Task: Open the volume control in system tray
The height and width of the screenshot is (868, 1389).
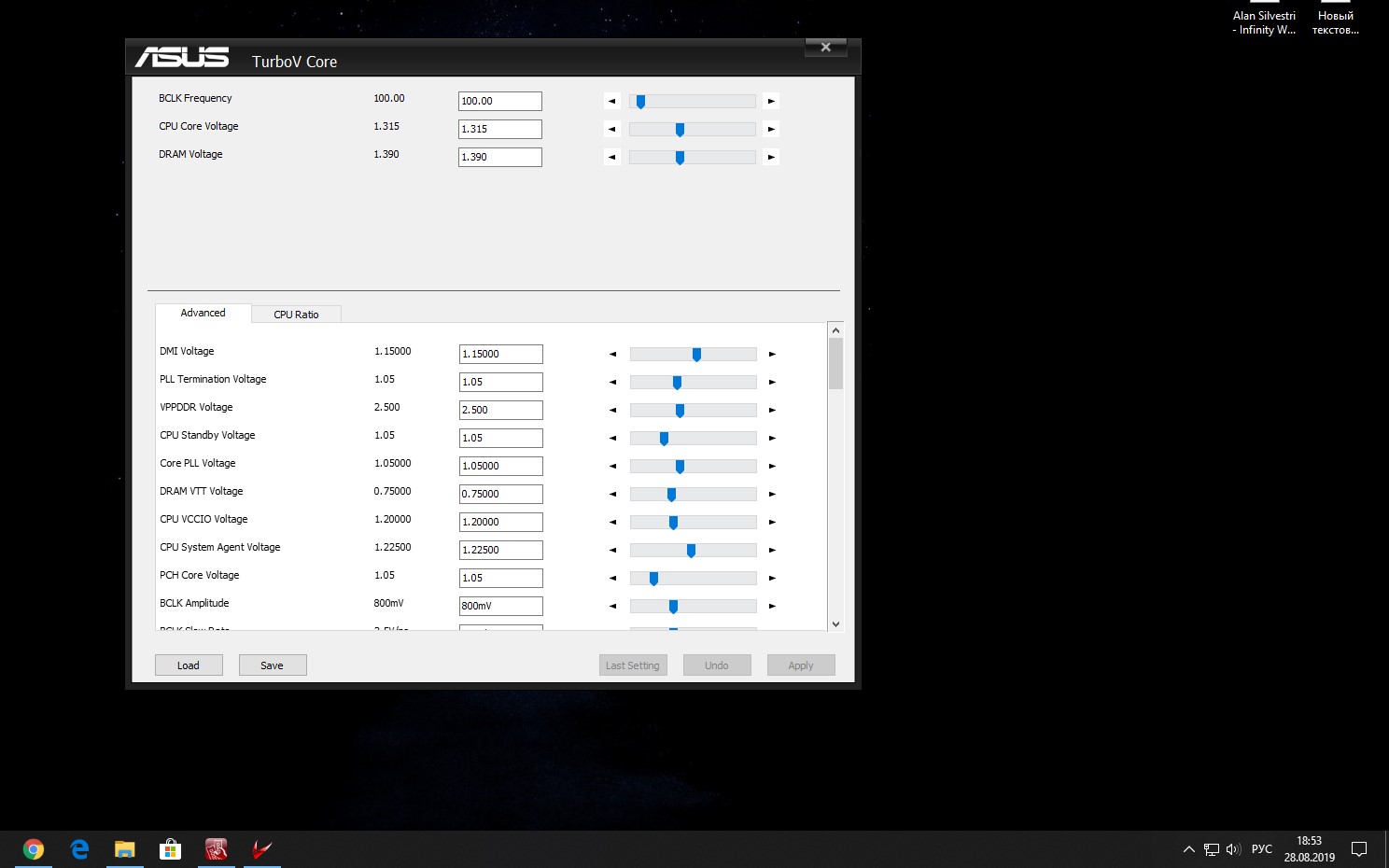Action: pos(1233,849)
